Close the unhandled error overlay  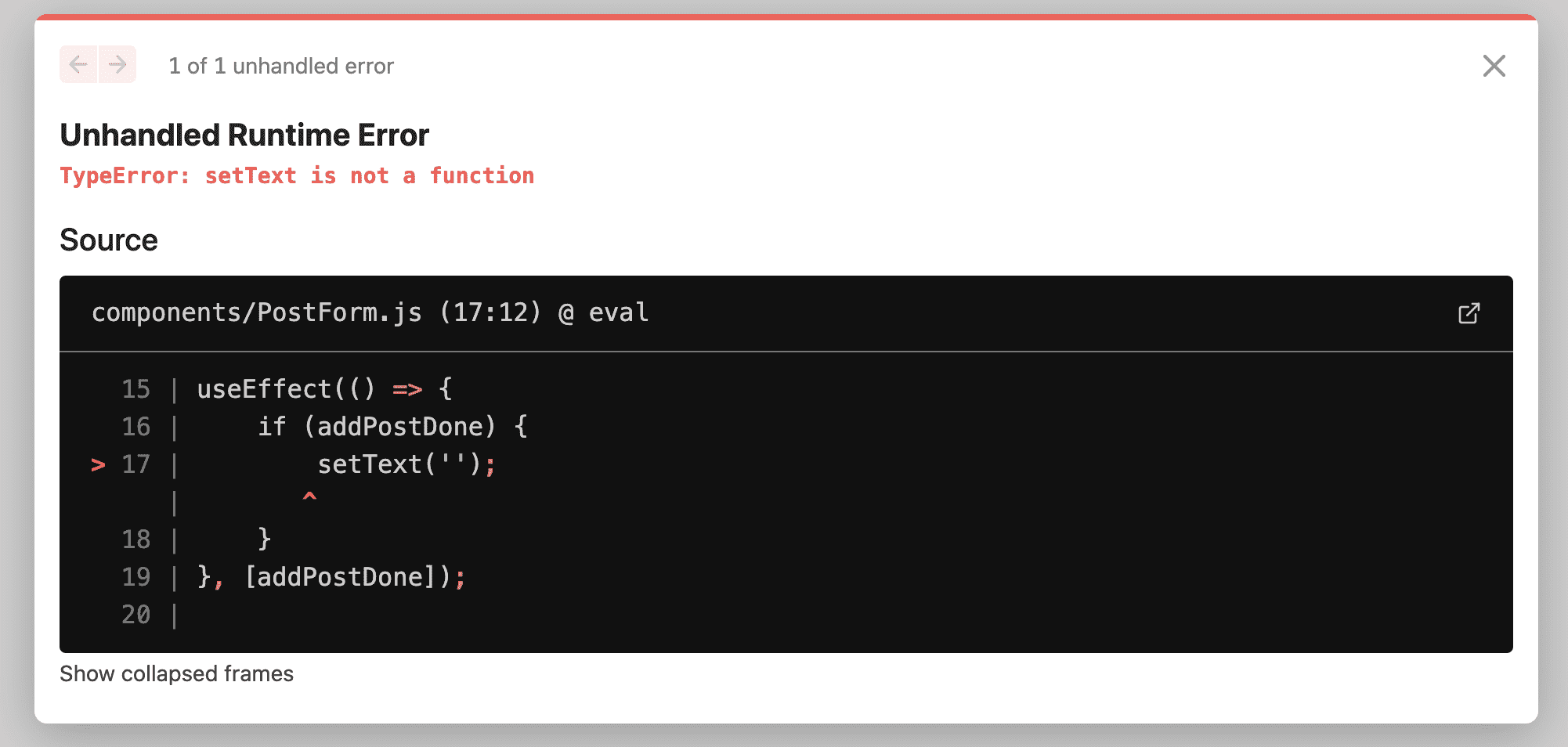click(1494, 66)
